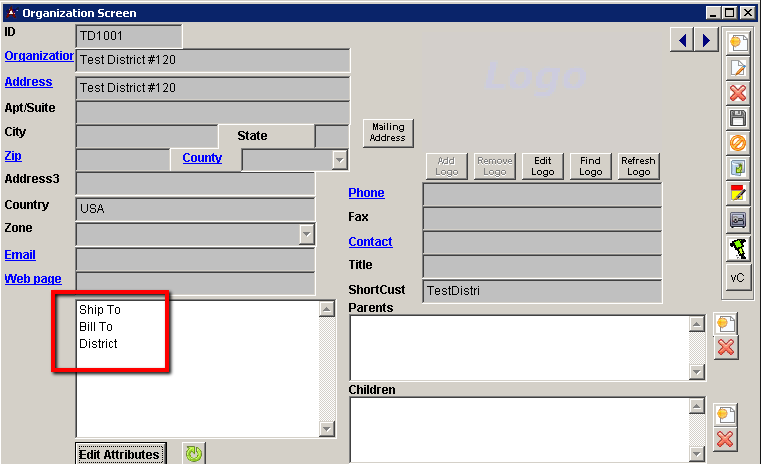
Task: Open the Email link label
Action: point(20,255)
